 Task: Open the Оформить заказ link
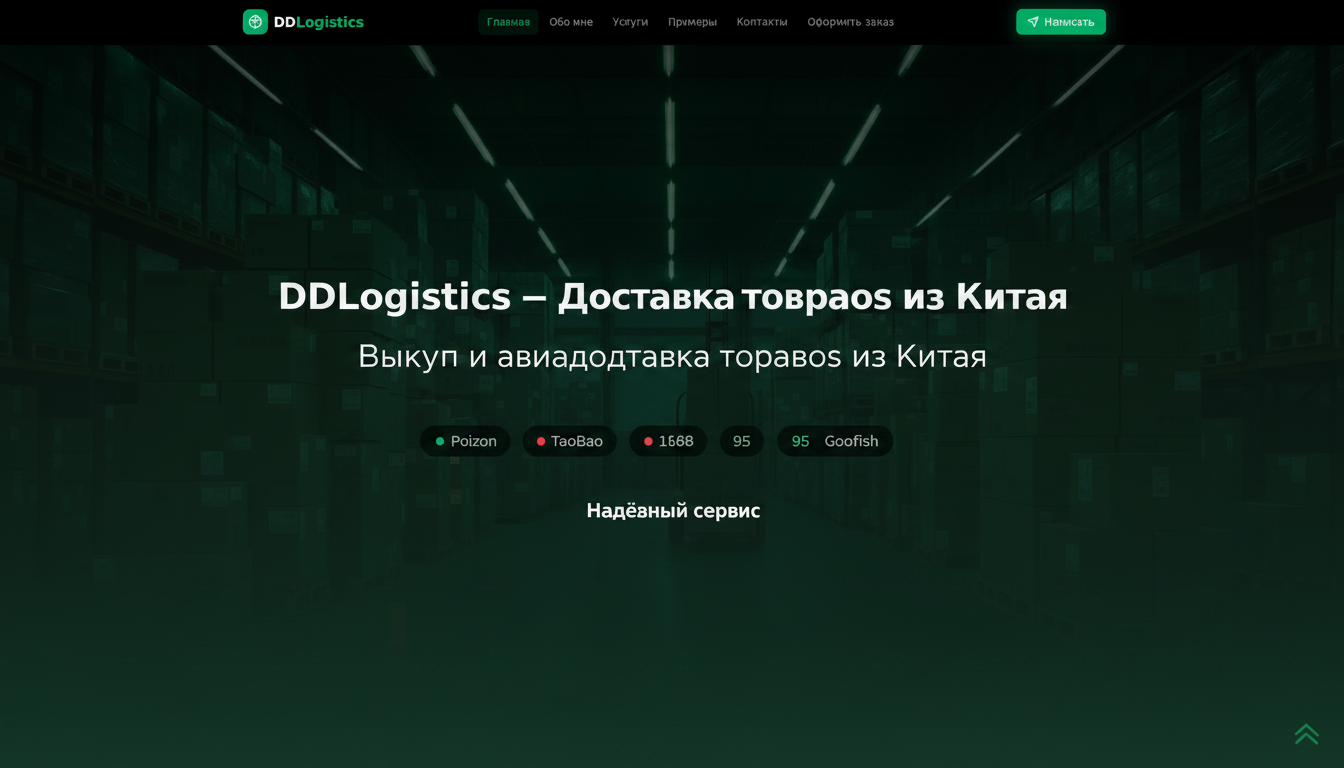pyautogui.click(x=851, y=22)
